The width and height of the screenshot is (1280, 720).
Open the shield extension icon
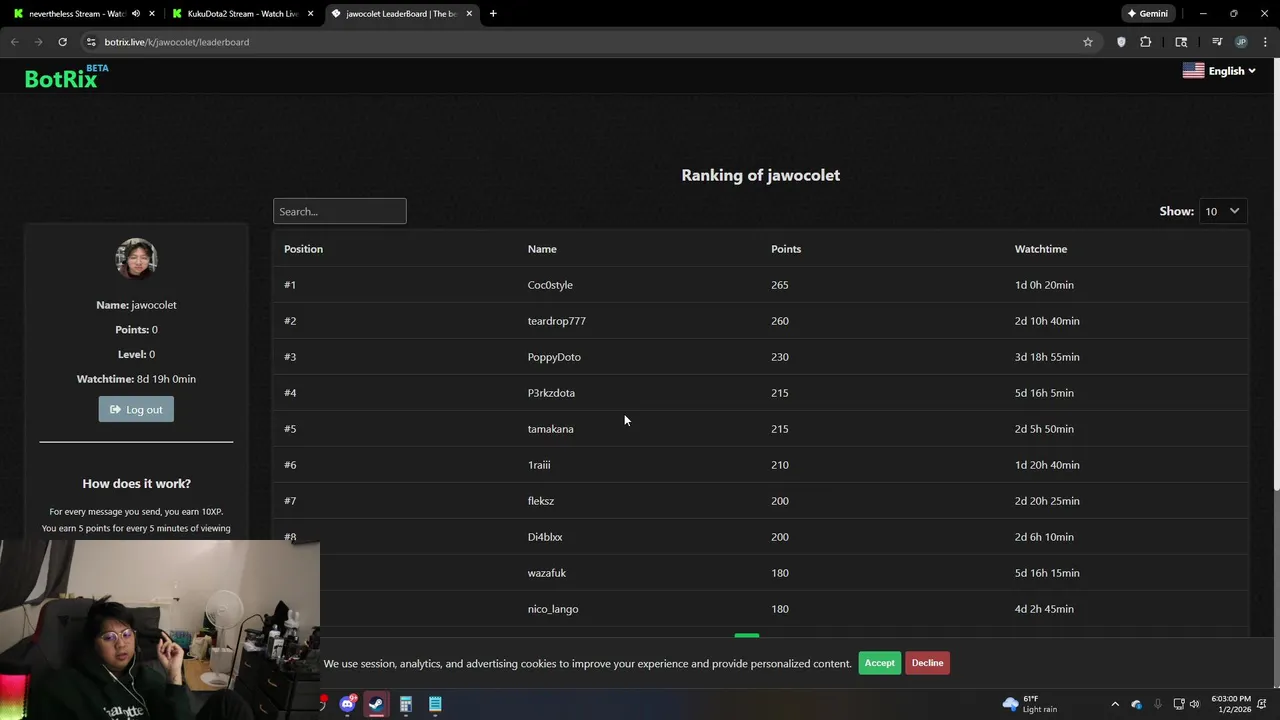coord(1121,42)
